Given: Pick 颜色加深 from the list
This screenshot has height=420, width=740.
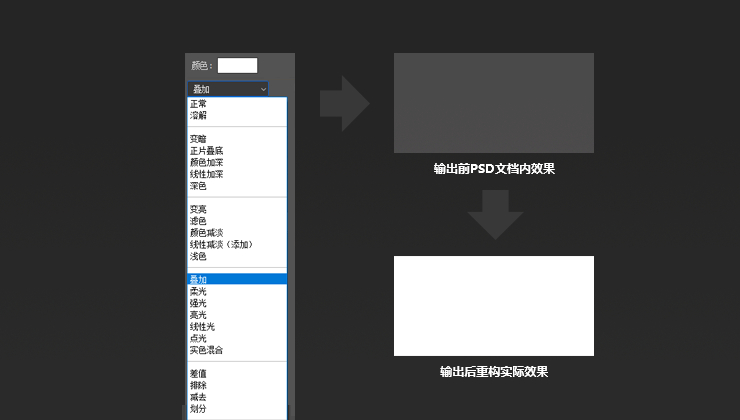Looking at the screenshot, I should (206, 162).
